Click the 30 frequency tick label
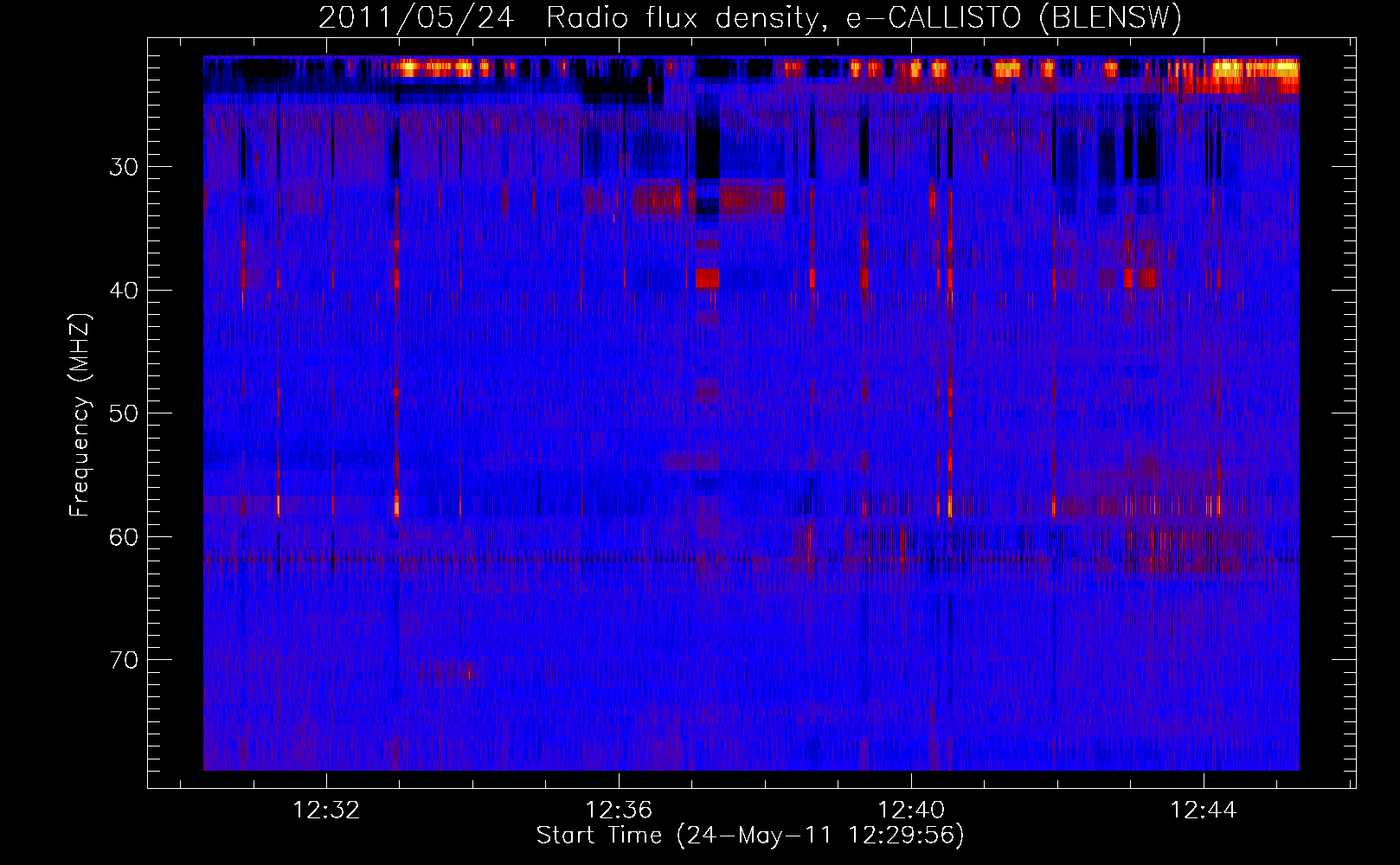The height and width of the screenshot is (865, 1400). [x=124, y=166]
